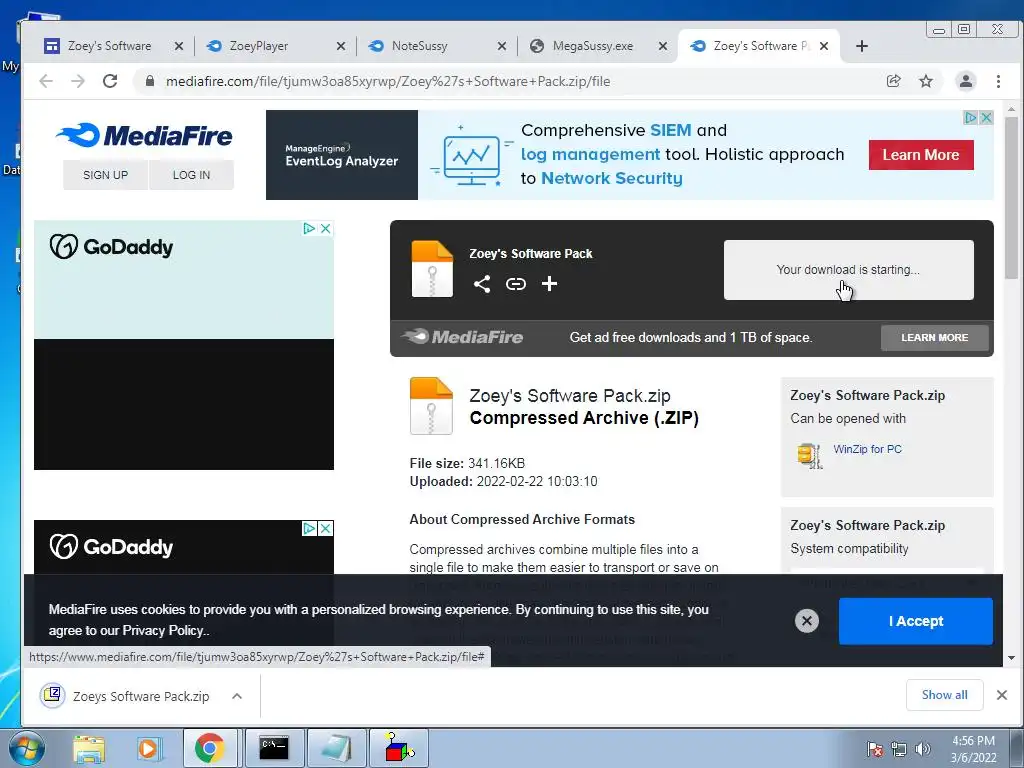Close the lower GoDaddy ad
This screenshot has width=1024, height=768.
click(325, 528)
